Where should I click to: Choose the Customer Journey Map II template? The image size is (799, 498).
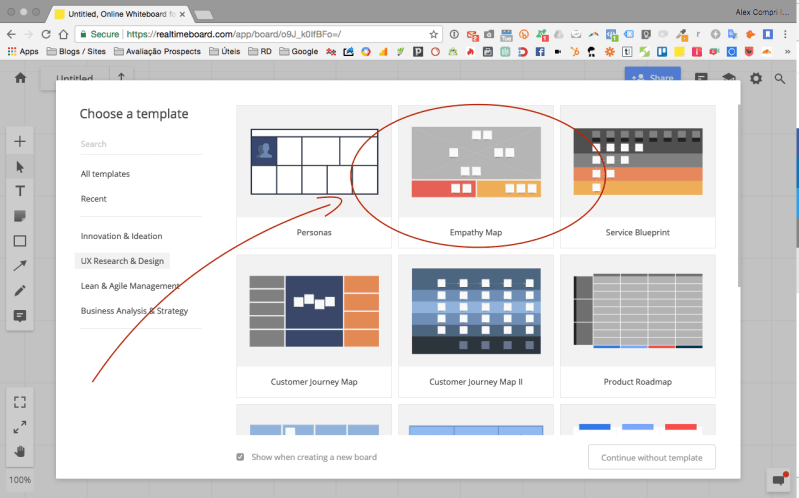pyautogui.click(x=476, y=326)
